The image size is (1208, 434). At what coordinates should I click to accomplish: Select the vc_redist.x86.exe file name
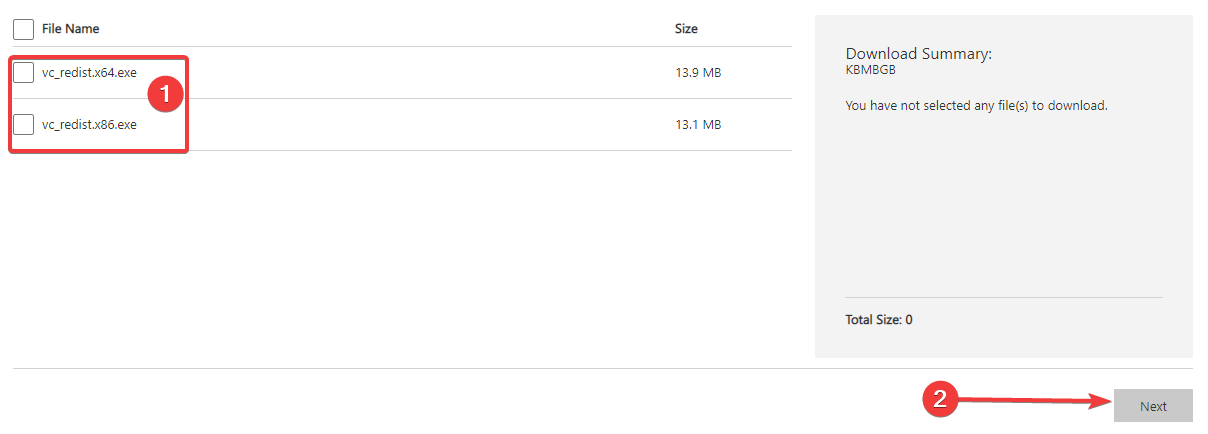(x=89, y=125)
